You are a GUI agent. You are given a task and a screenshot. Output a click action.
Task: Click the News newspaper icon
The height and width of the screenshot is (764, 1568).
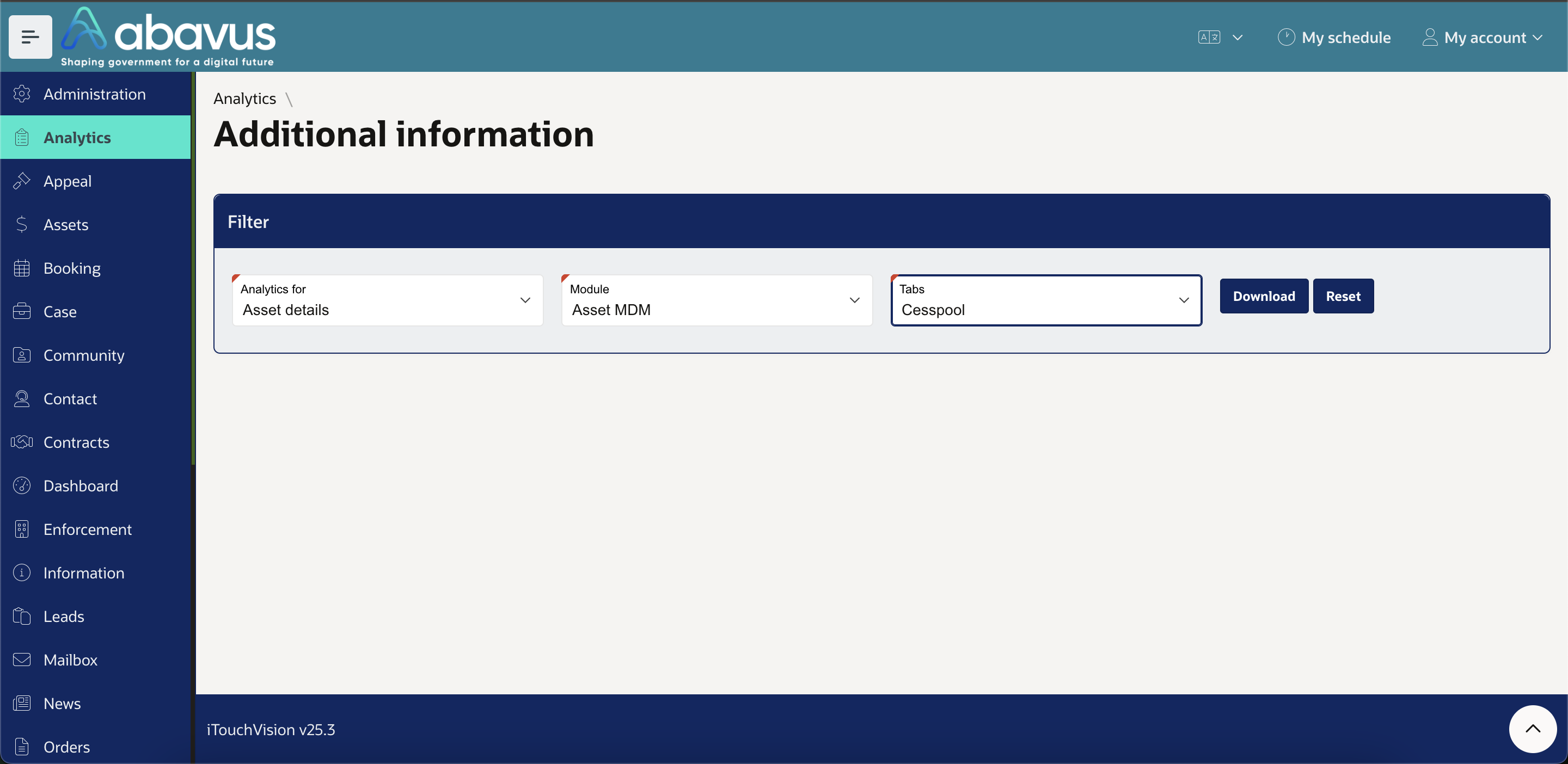pyautogui.click(x=22, y=703)
